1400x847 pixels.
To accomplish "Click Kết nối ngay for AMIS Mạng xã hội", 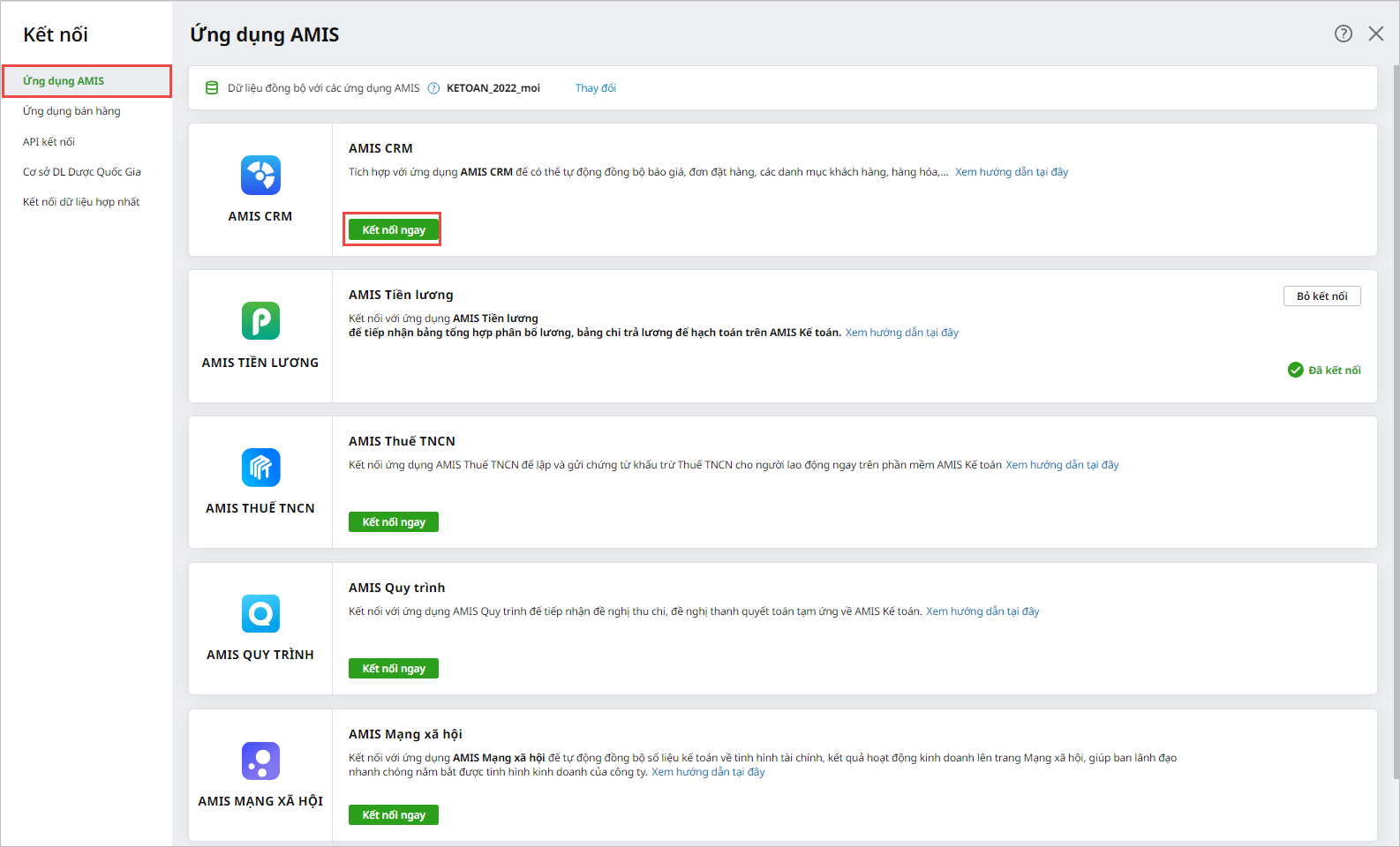I will click(394, 815).
